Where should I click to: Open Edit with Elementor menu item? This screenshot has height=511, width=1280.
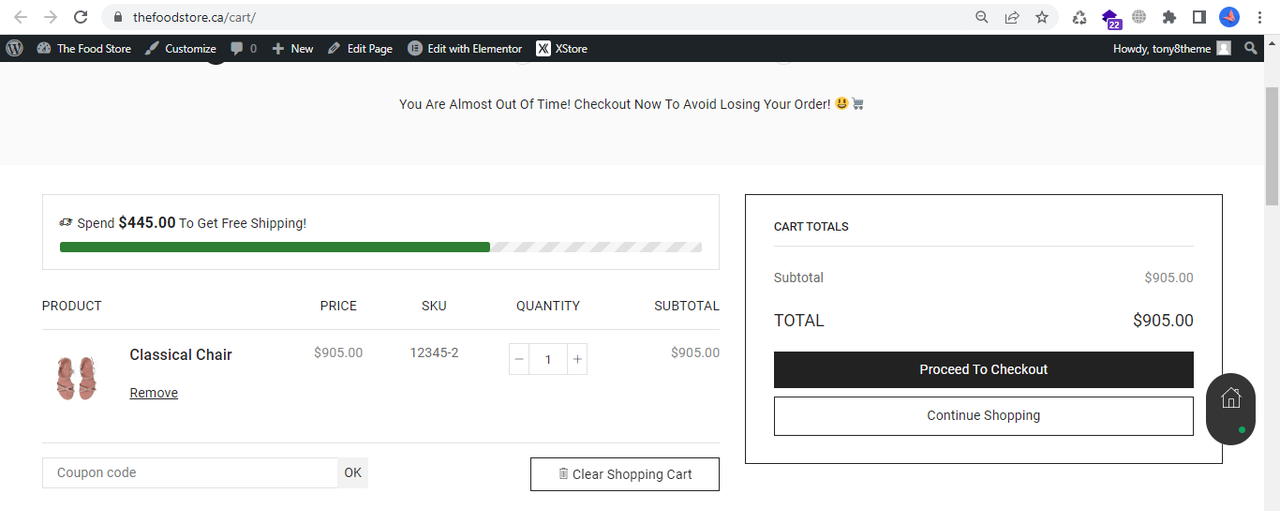465,48
